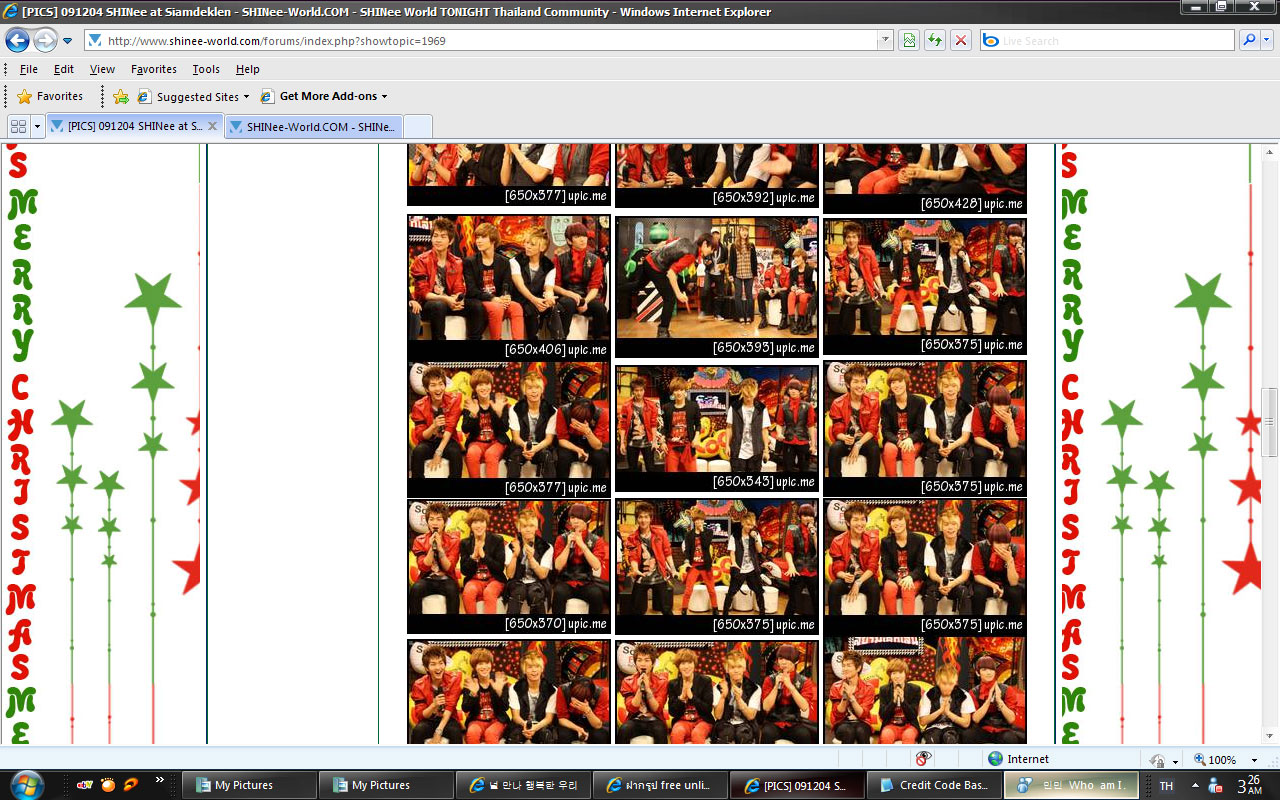This screenshot has height=800, width=1280.
Task: Open the [650x370] upic.me thumbnail
Action: click(x=508, y=567)
